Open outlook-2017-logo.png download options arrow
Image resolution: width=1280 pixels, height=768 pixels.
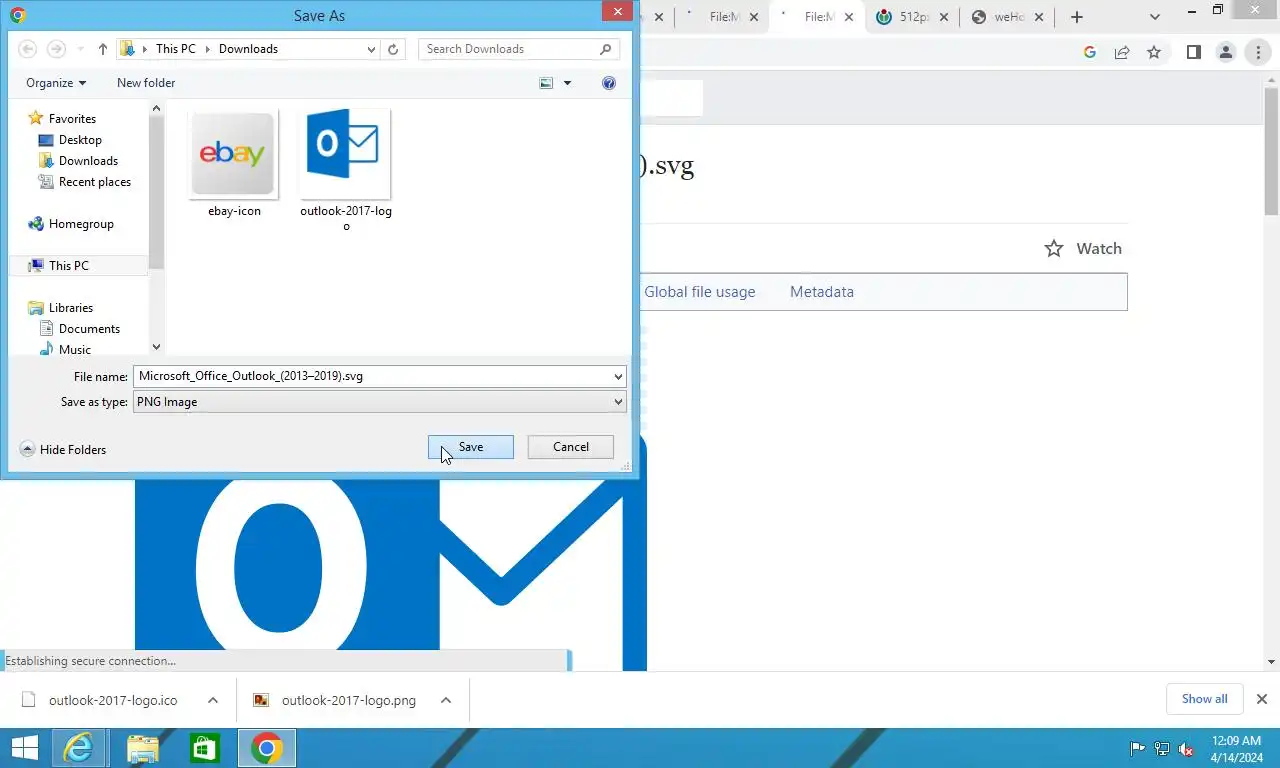click(446, 700)
